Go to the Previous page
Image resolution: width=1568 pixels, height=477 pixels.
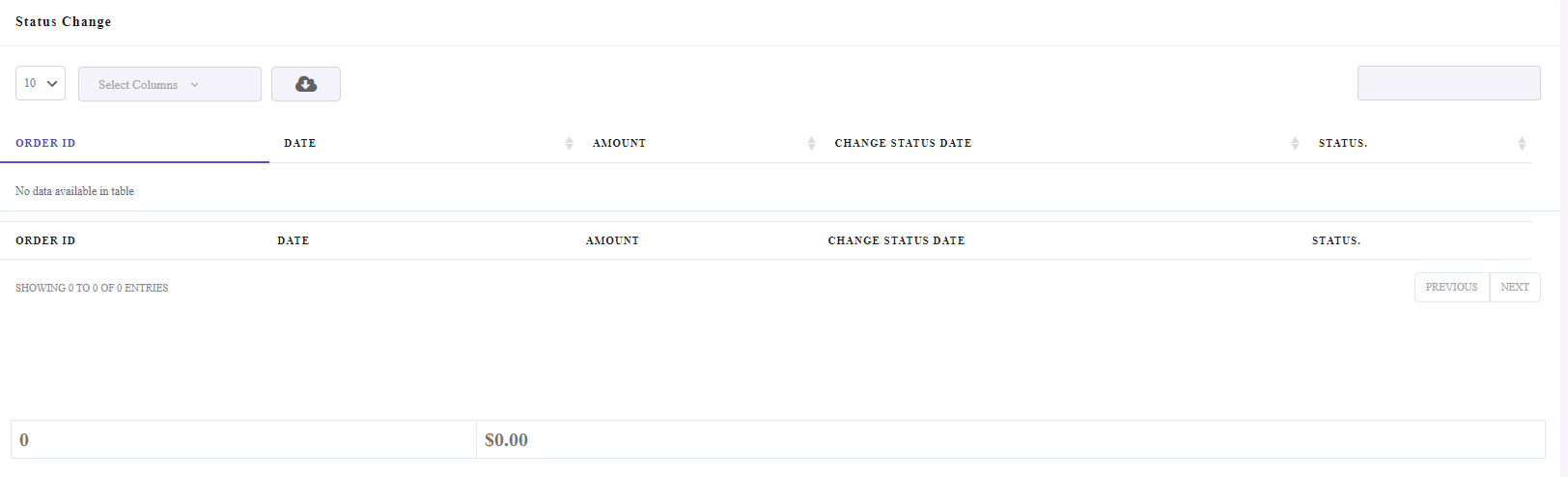1451,287
